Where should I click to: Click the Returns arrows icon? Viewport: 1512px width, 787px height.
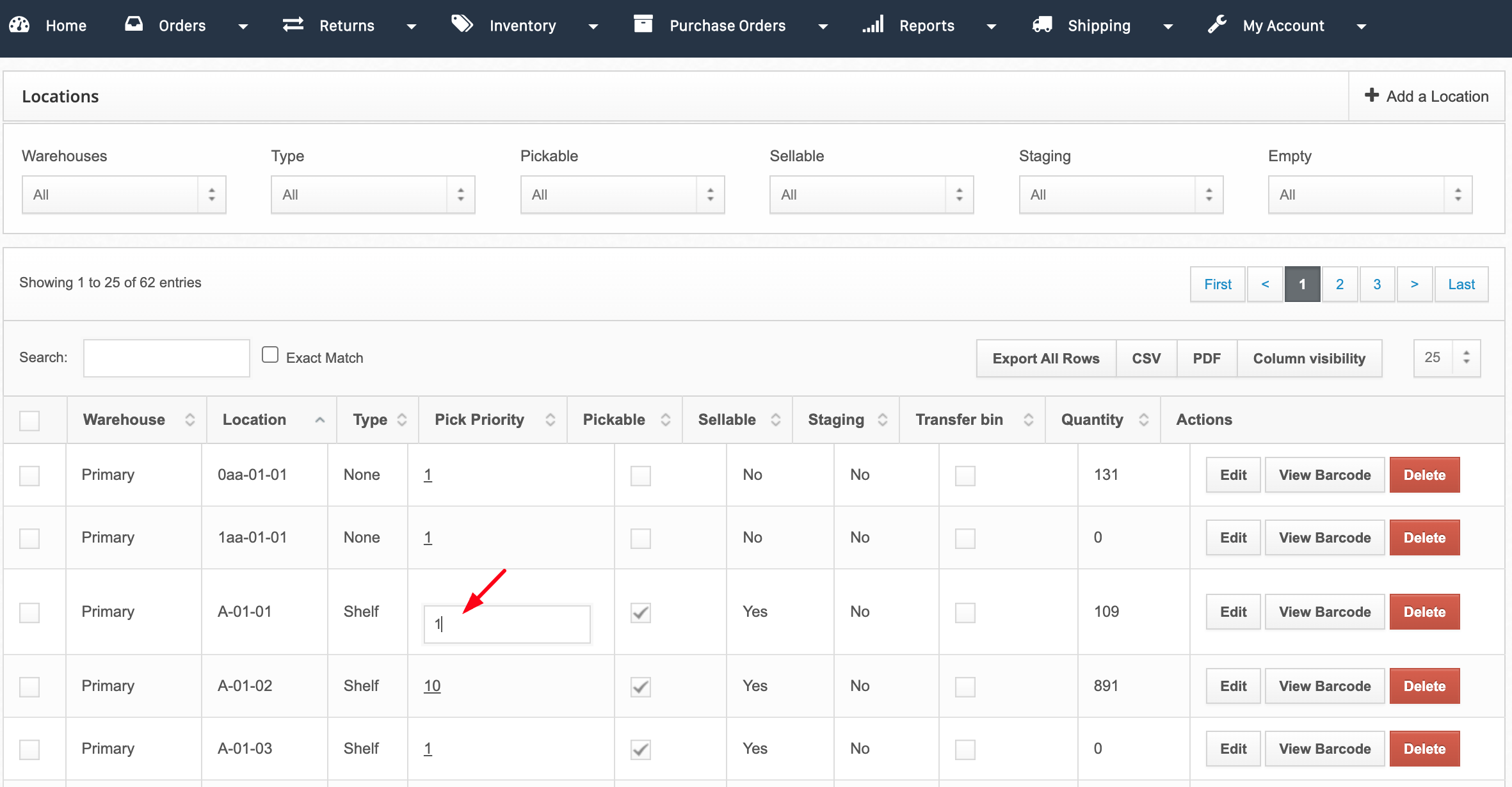tap(293, 24)
